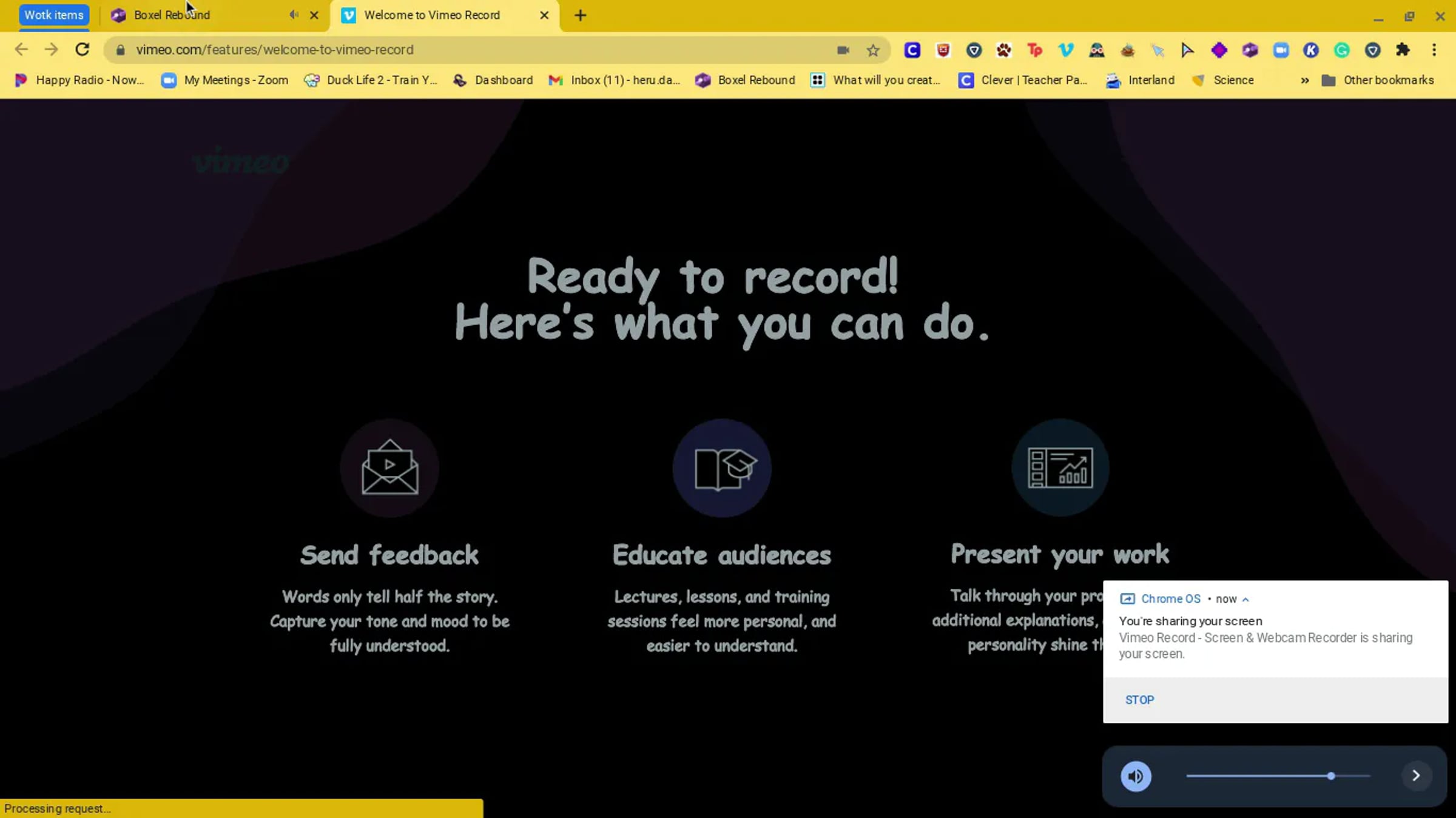Mute the volume with speaker button
The width and height of the screenshot is (1456, 818).
pyautogui.click(x=1136, y=776)
